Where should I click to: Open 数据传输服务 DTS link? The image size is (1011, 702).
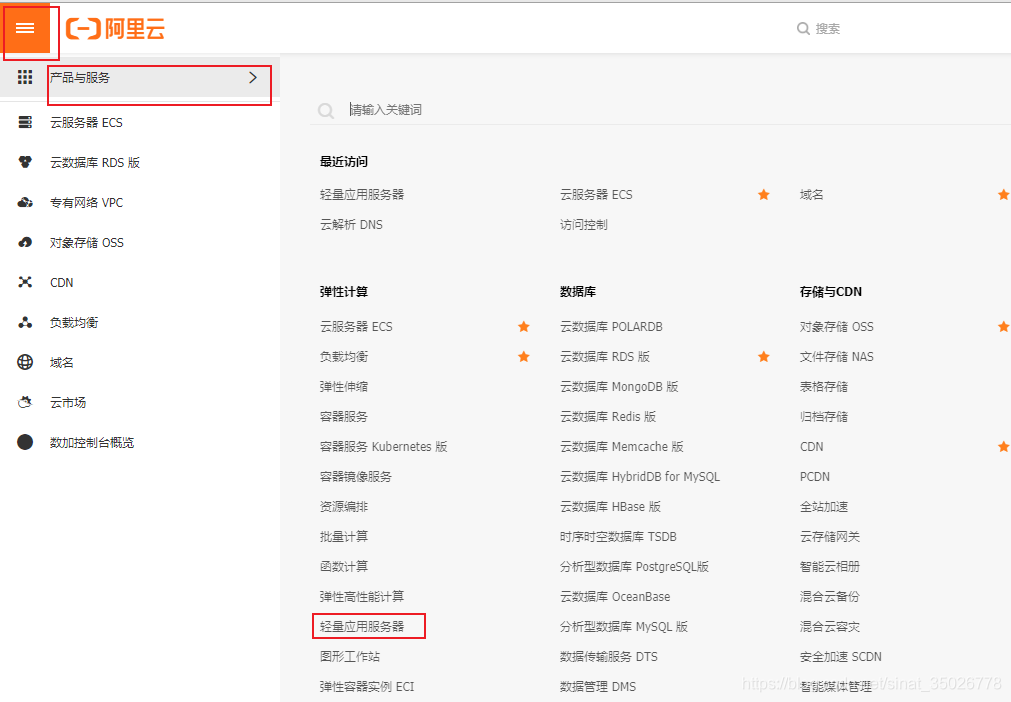point(609,656)
